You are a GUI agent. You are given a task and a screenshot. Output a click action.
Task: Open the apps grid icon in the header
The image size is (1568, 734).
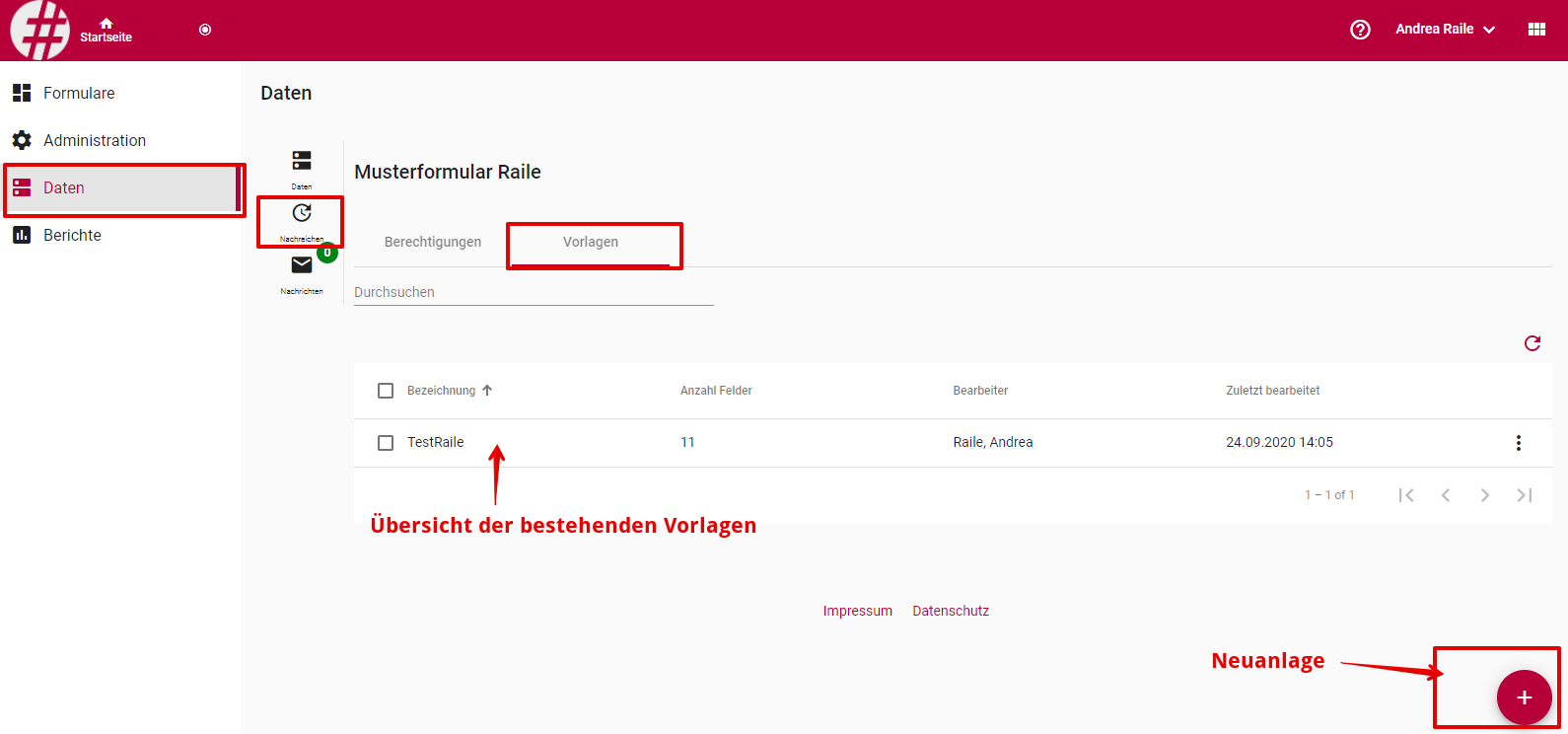pos(1536,30)
